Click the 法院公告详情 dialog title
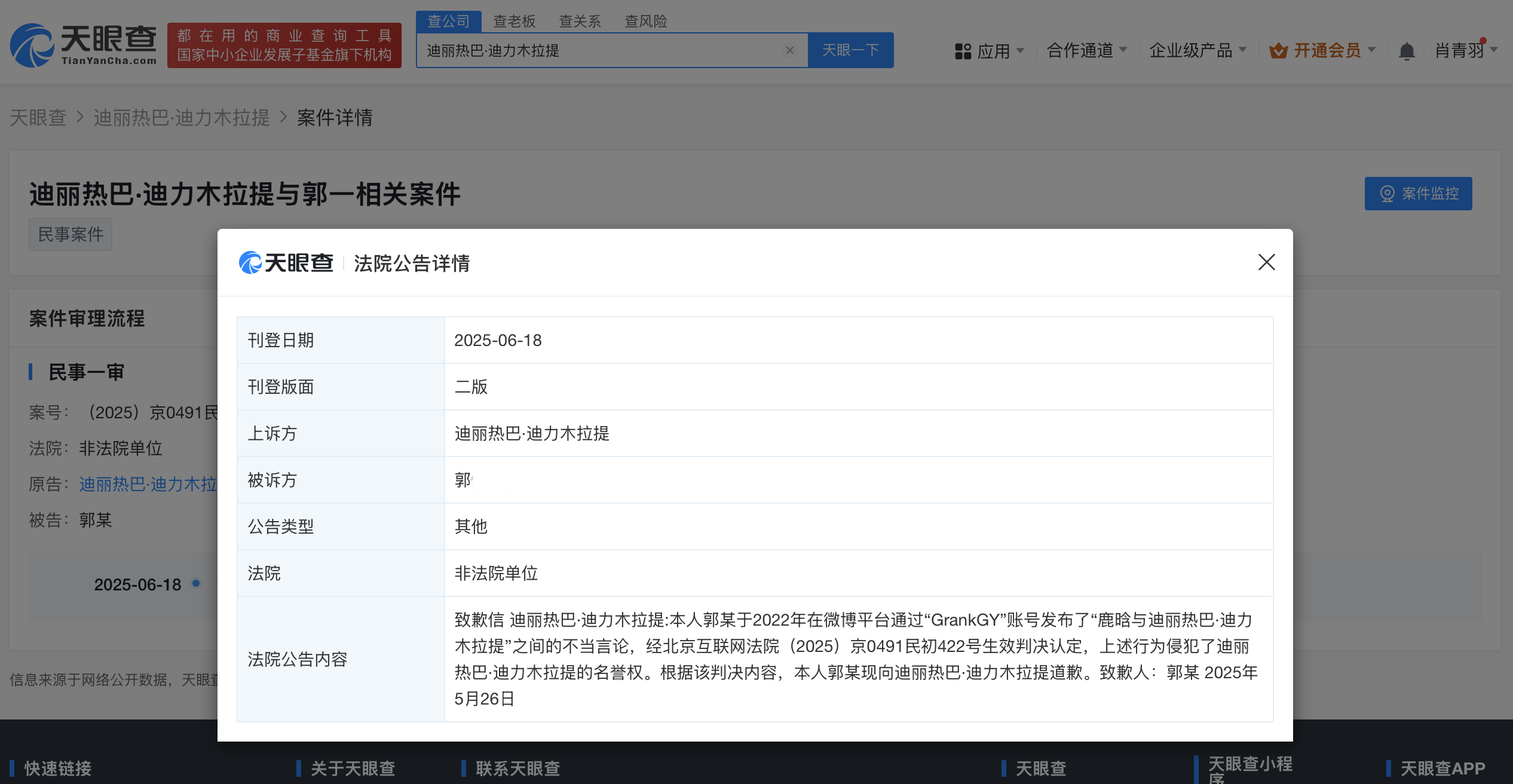Viewport: 1513px width, 784px height. (x=412, y=263)
